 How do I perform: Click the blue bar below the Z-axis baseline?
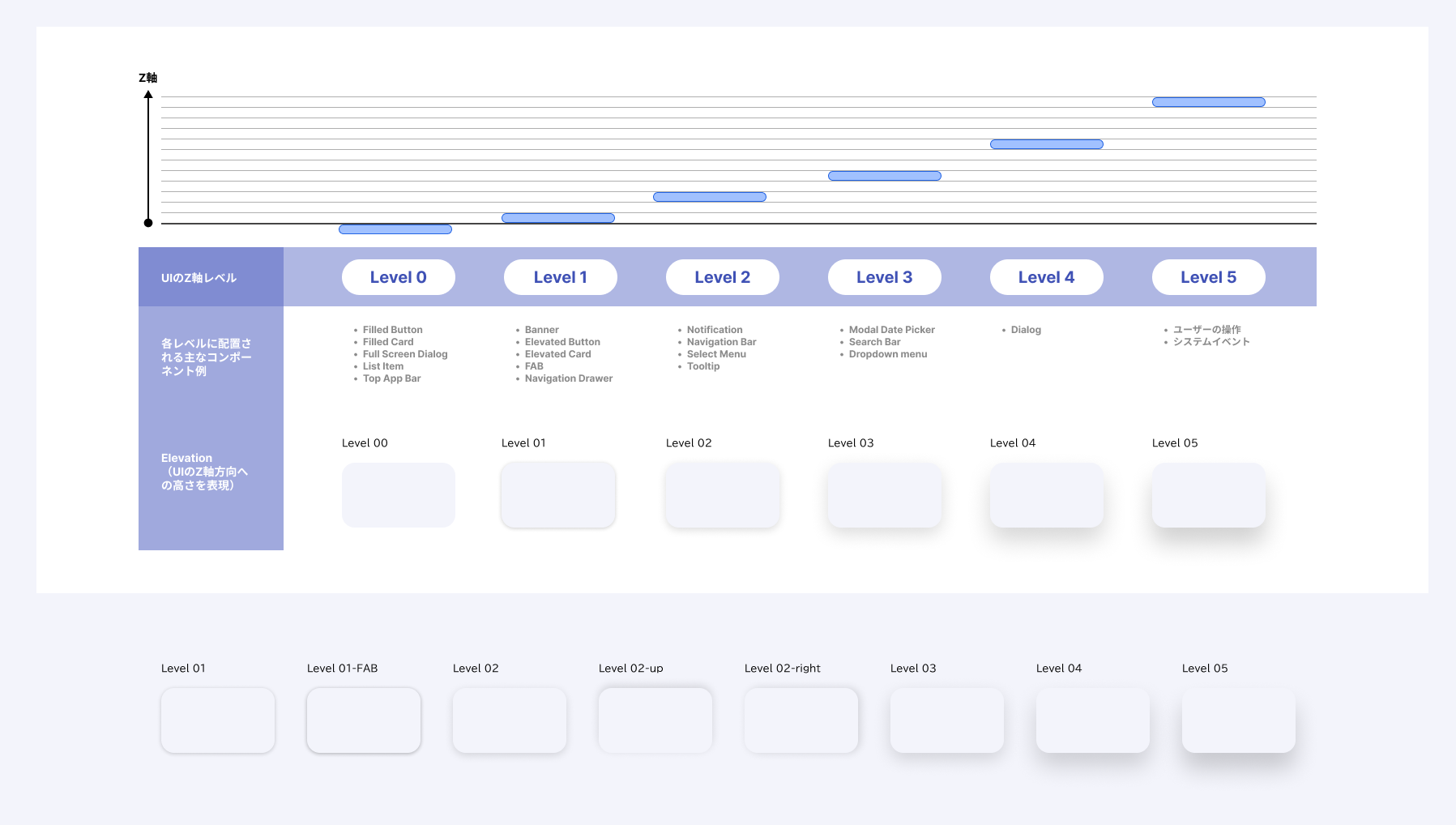(395, 229)
